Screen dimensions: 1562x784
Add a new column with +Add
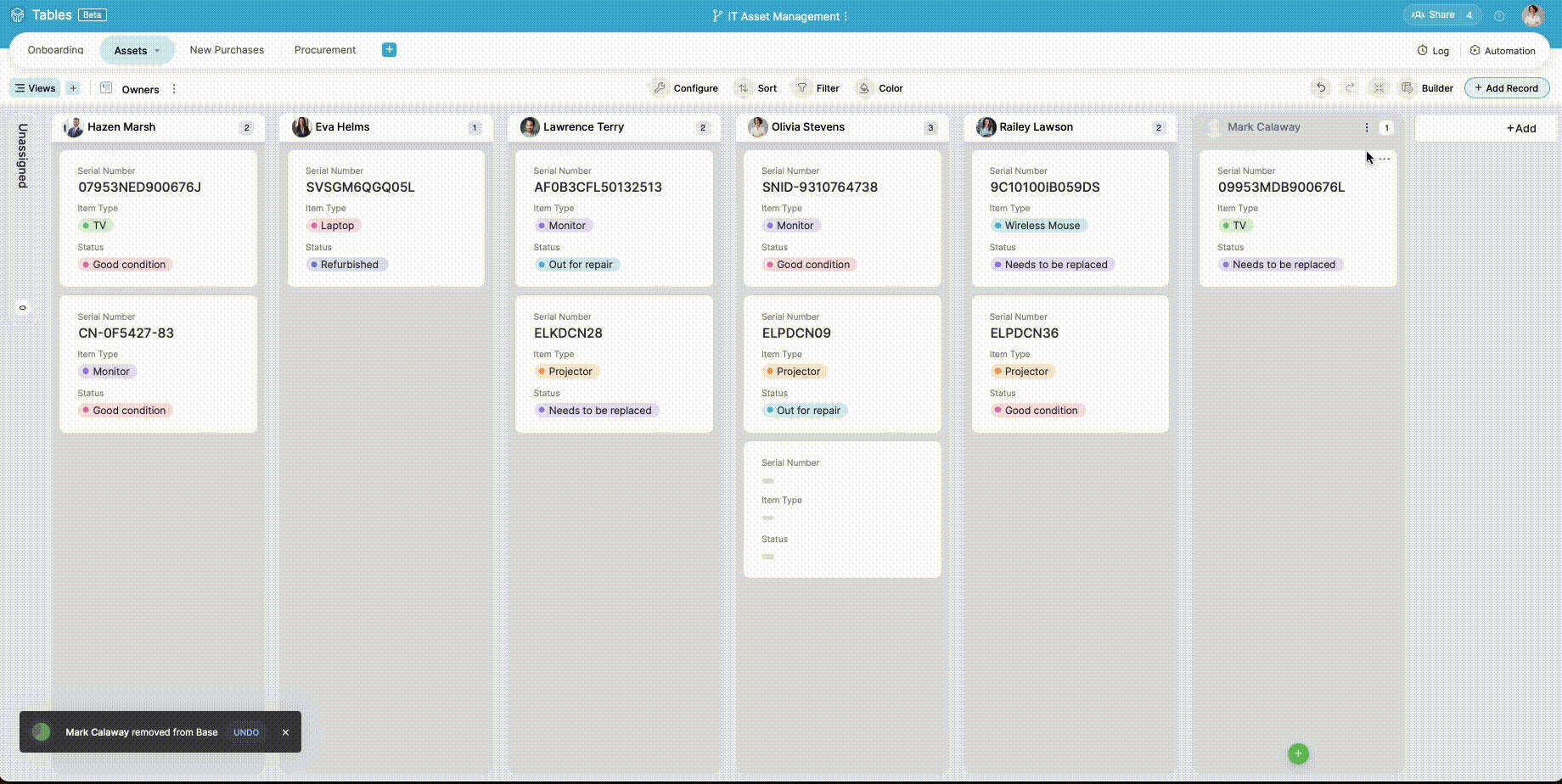[x=1486, y=128]
